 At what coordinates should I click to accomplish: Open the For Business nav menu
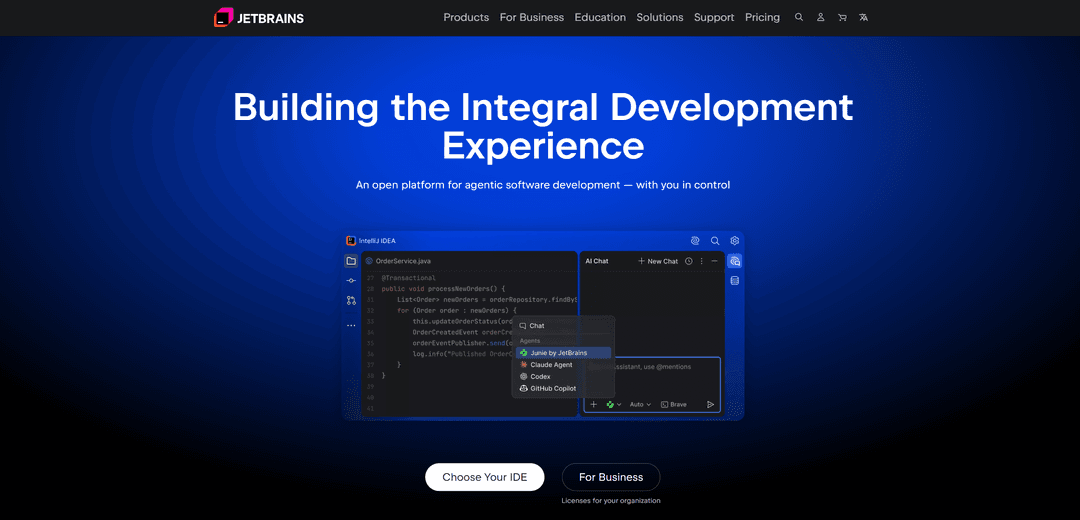pyautogui.click(x=532, y=17)
